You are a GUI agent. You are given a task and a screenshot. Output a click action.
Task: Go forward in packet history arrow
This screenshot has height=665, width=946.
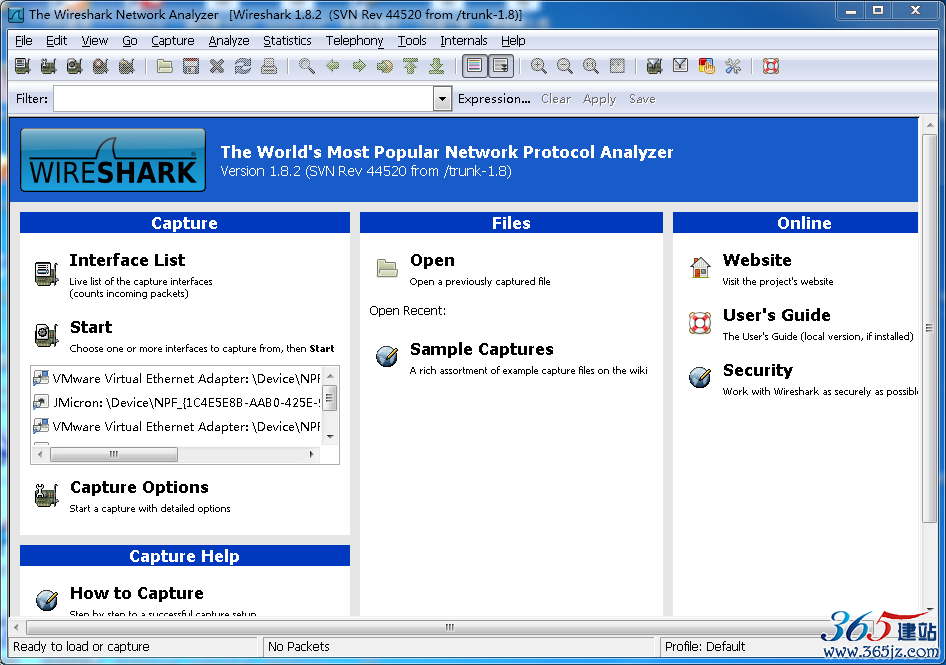point(358,66)
